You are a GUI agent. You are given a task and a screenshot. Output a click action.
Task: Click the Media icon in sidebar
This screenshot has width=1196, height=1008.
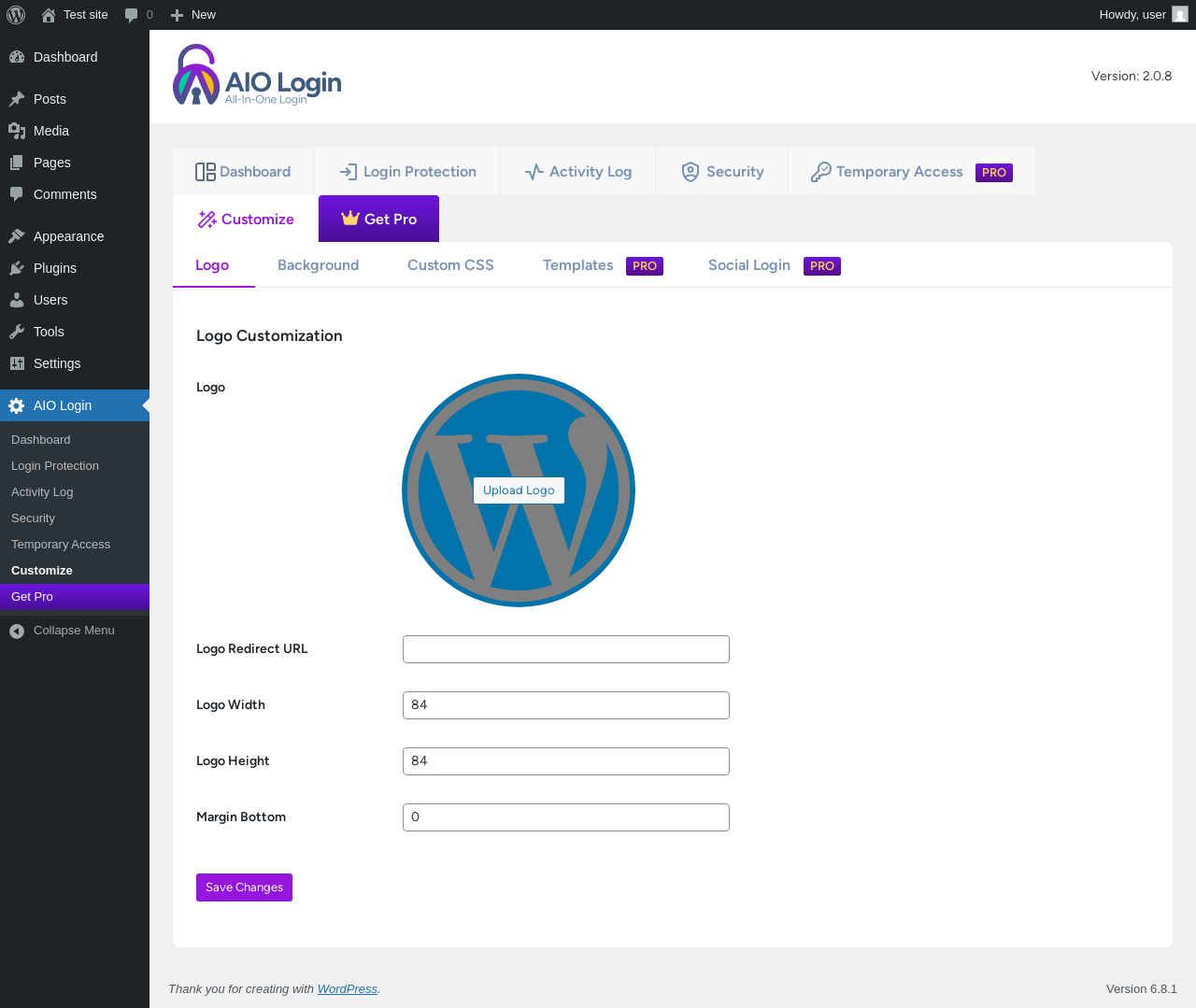point(17,131)
